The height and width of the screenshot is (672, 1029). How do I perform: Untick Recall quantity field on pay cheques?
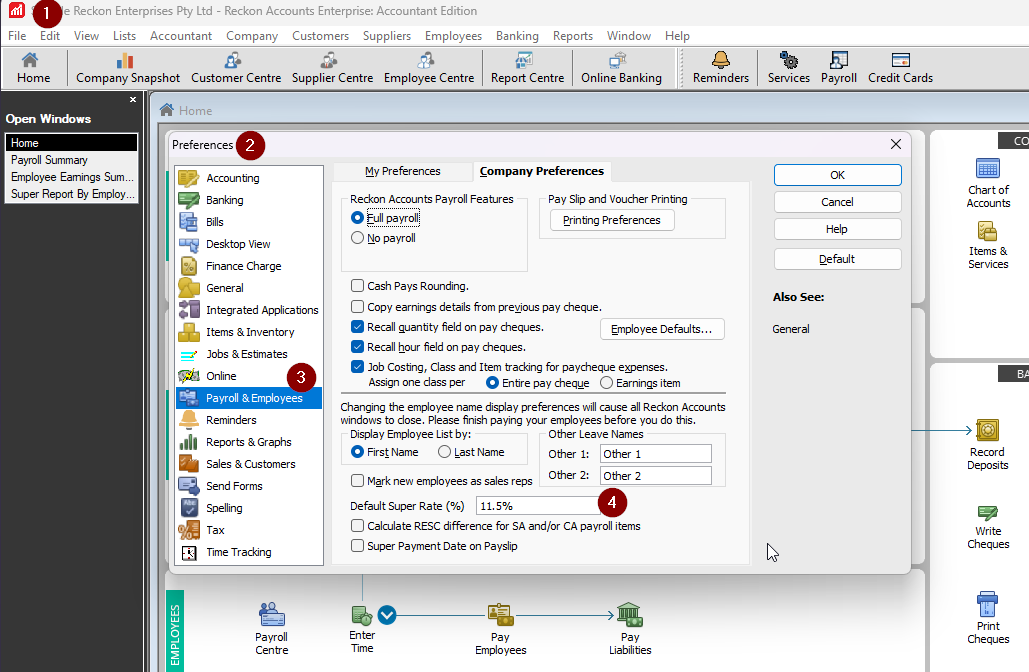[x=358, y=327]
